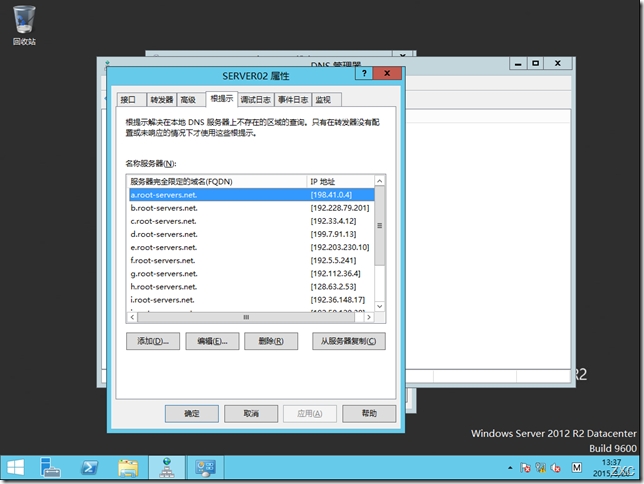Click the network status tray icon

[540, 468]
